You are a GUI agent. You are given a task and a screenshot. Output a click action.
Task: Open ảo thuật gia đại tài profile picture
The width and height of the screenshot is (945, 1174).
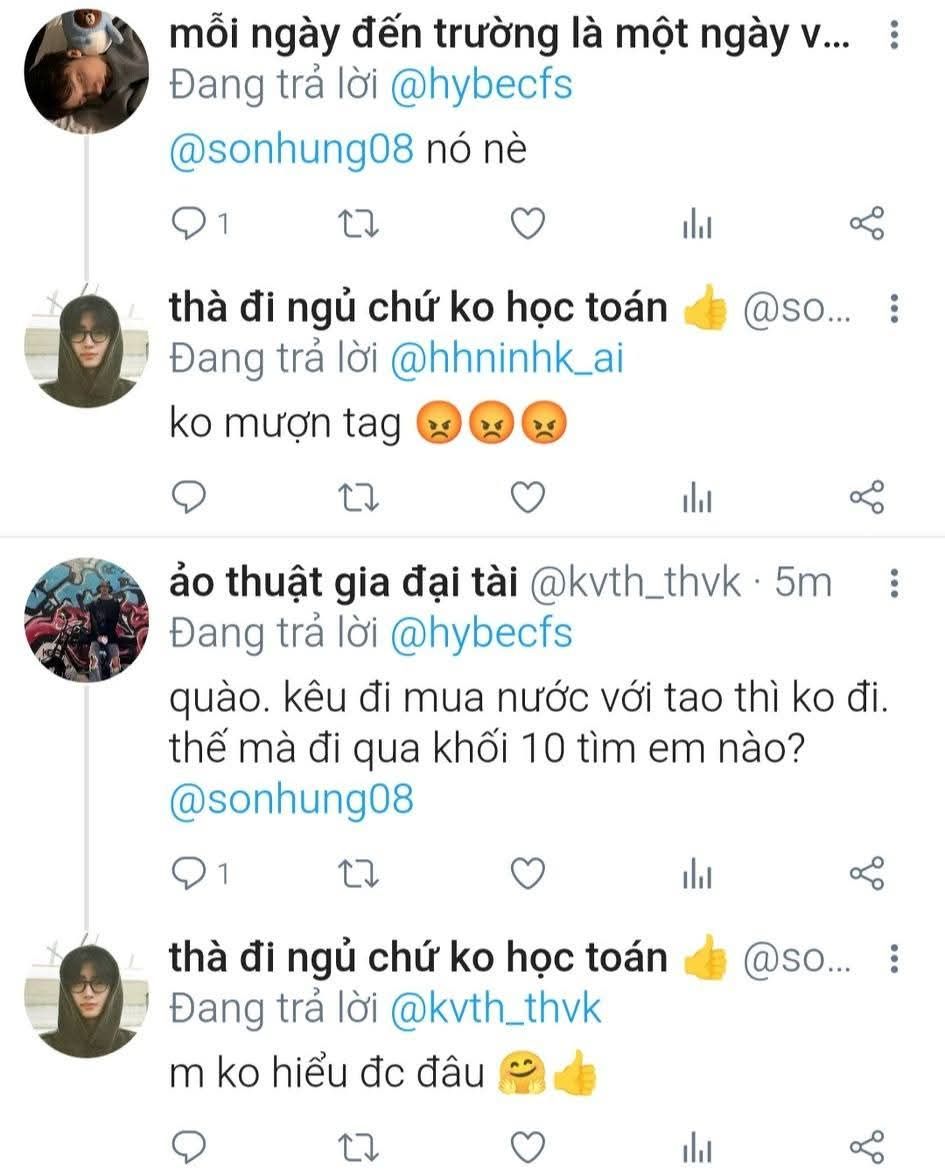pyautogui.click(x=85, y=620)
